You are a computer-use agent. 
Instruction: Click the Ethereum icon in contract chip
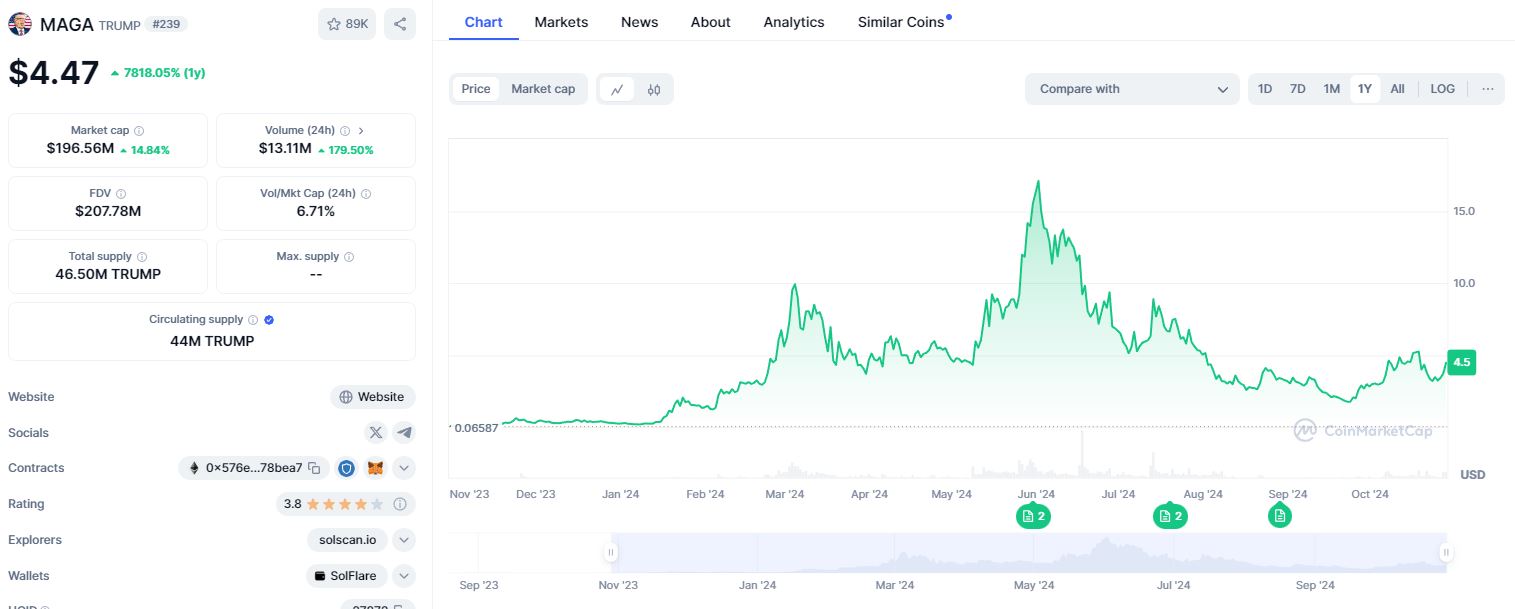[x=194, y=468]
